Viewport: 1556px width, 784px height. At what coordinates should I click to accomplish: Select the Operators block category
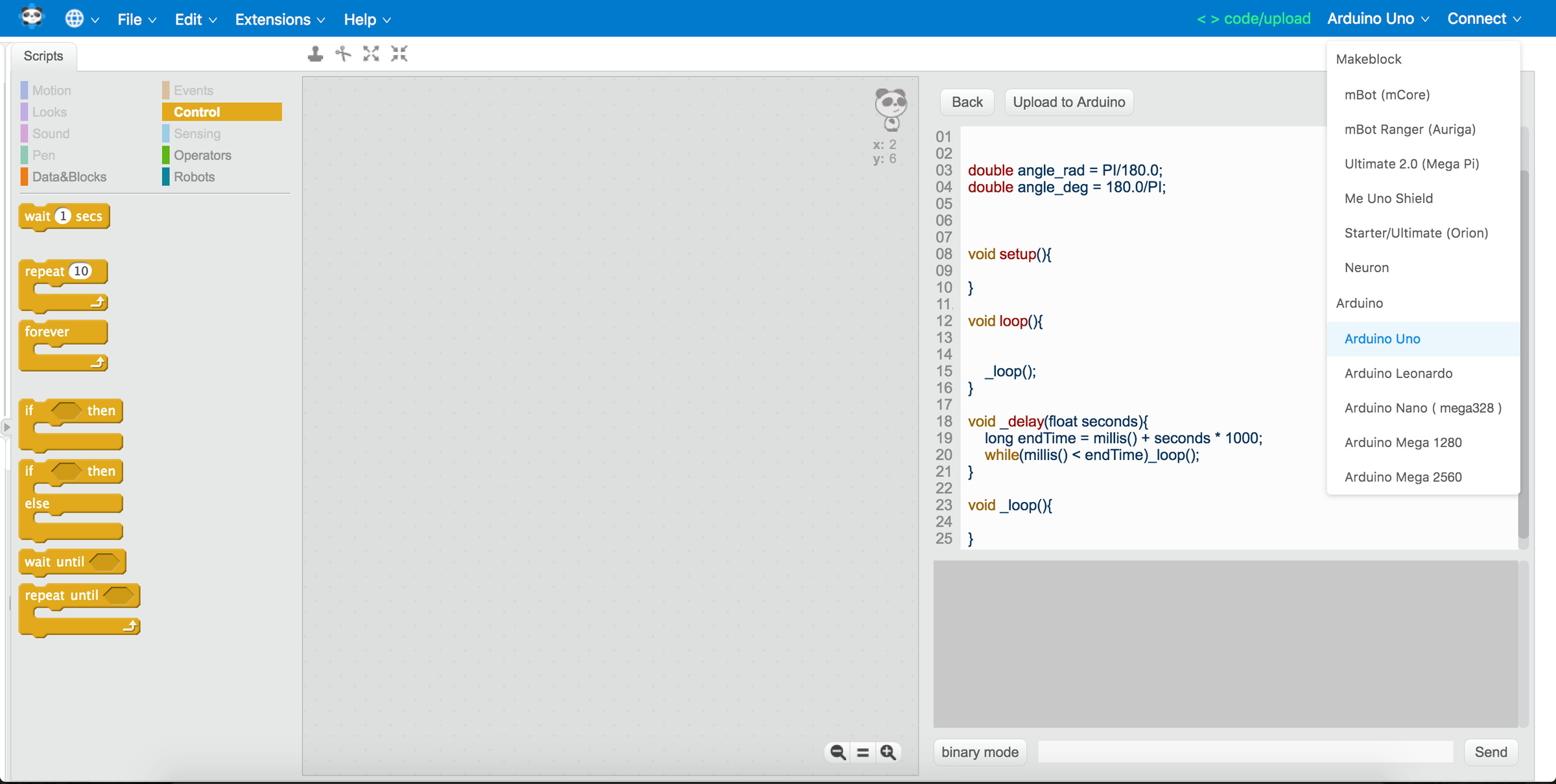[202, 155]
